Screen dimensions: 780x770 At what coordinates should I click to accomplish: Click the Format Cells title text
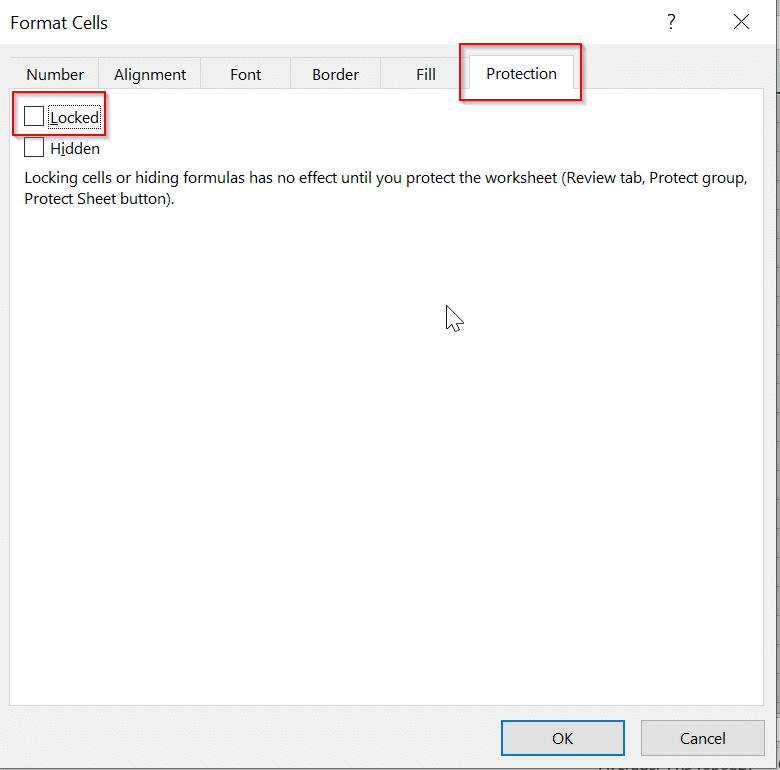(x=59, y=22)
